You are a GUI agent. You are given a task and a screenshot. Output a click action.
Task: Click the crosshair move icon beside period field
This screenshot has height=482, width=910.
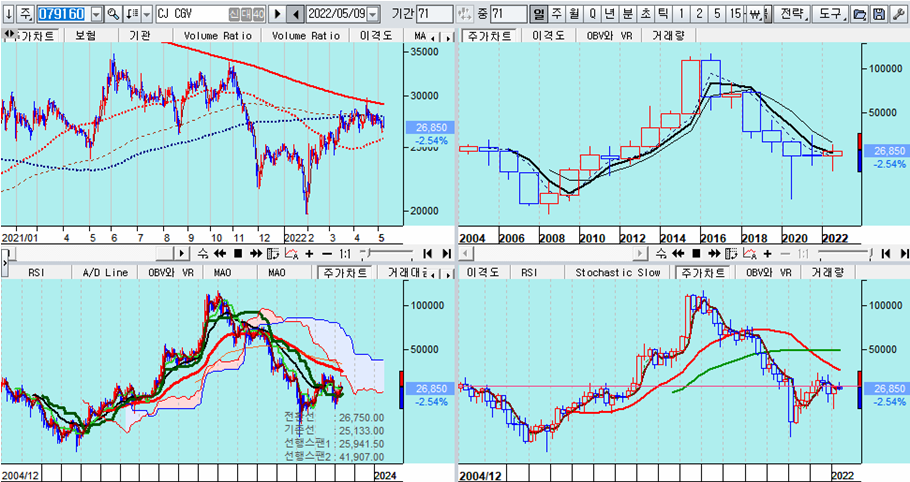click(x=466, y=15)
